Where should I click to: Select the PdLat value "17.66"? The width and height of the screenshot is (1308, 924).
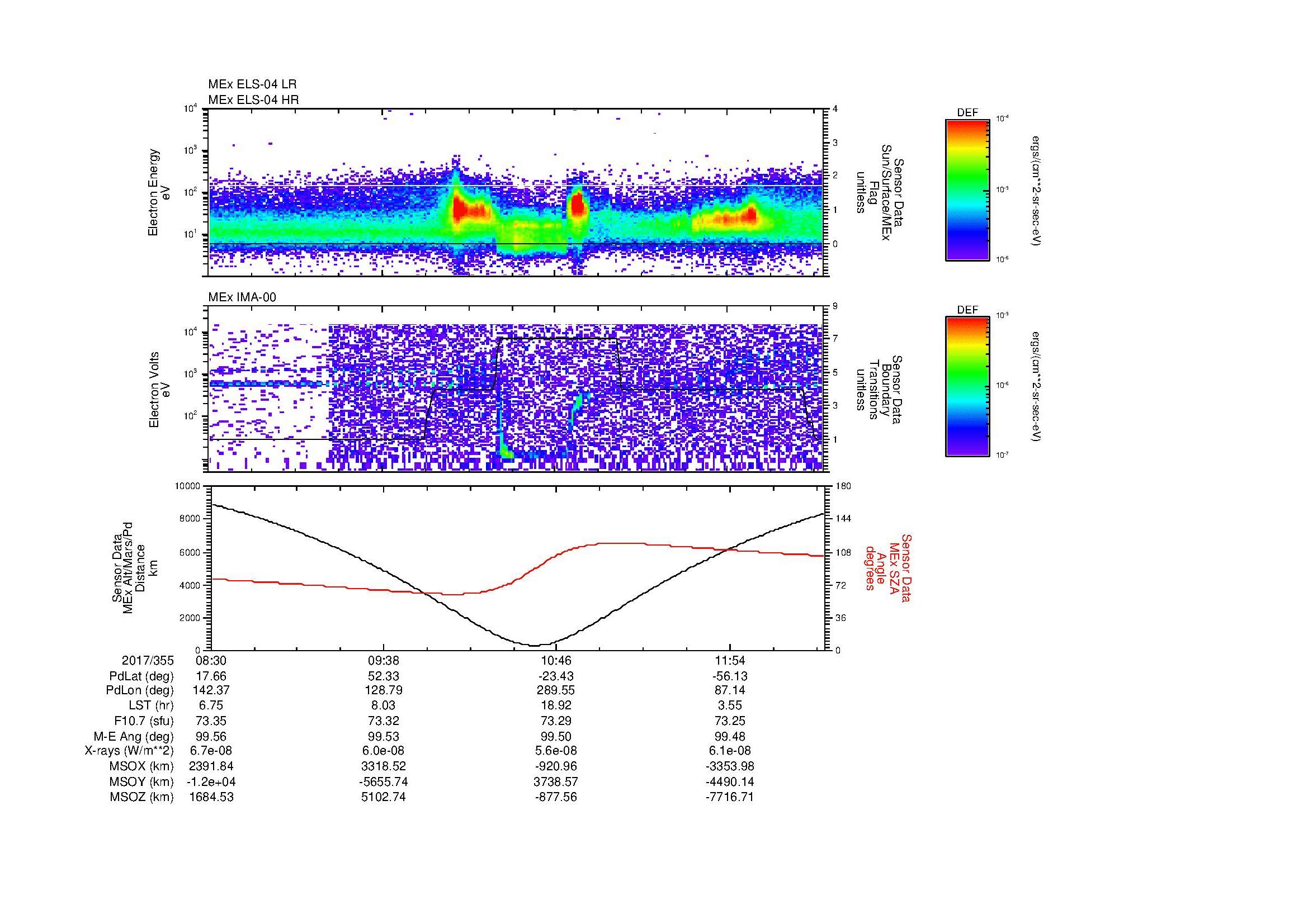point(211,676)
